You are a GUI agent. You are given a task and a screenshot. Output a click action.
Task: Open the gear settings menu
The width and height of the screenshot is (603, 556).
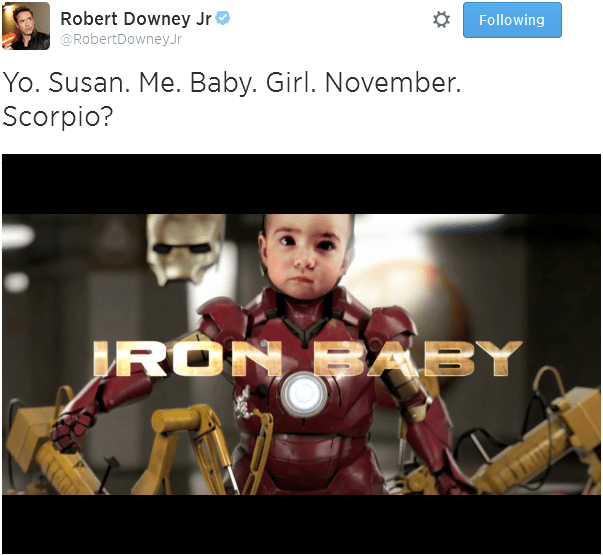(441, 20)
